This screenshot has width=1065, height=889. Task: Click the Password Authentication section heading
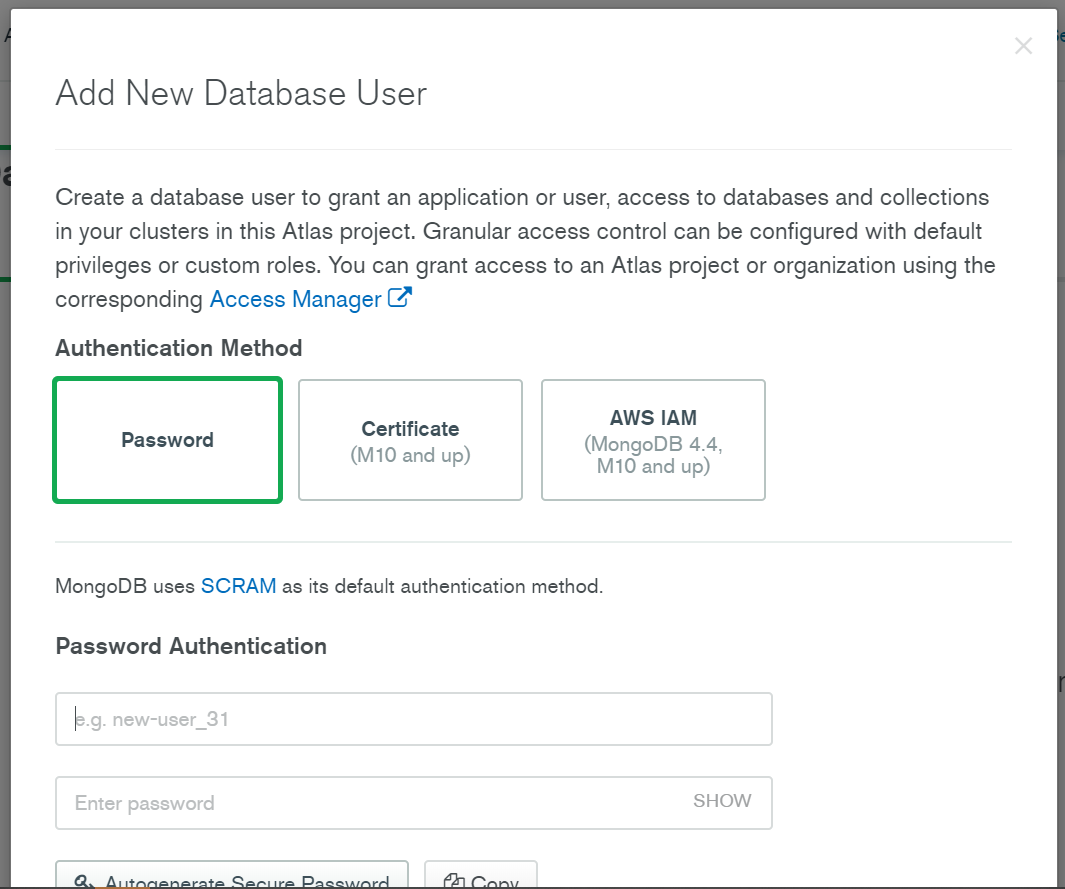coord(191,646)
